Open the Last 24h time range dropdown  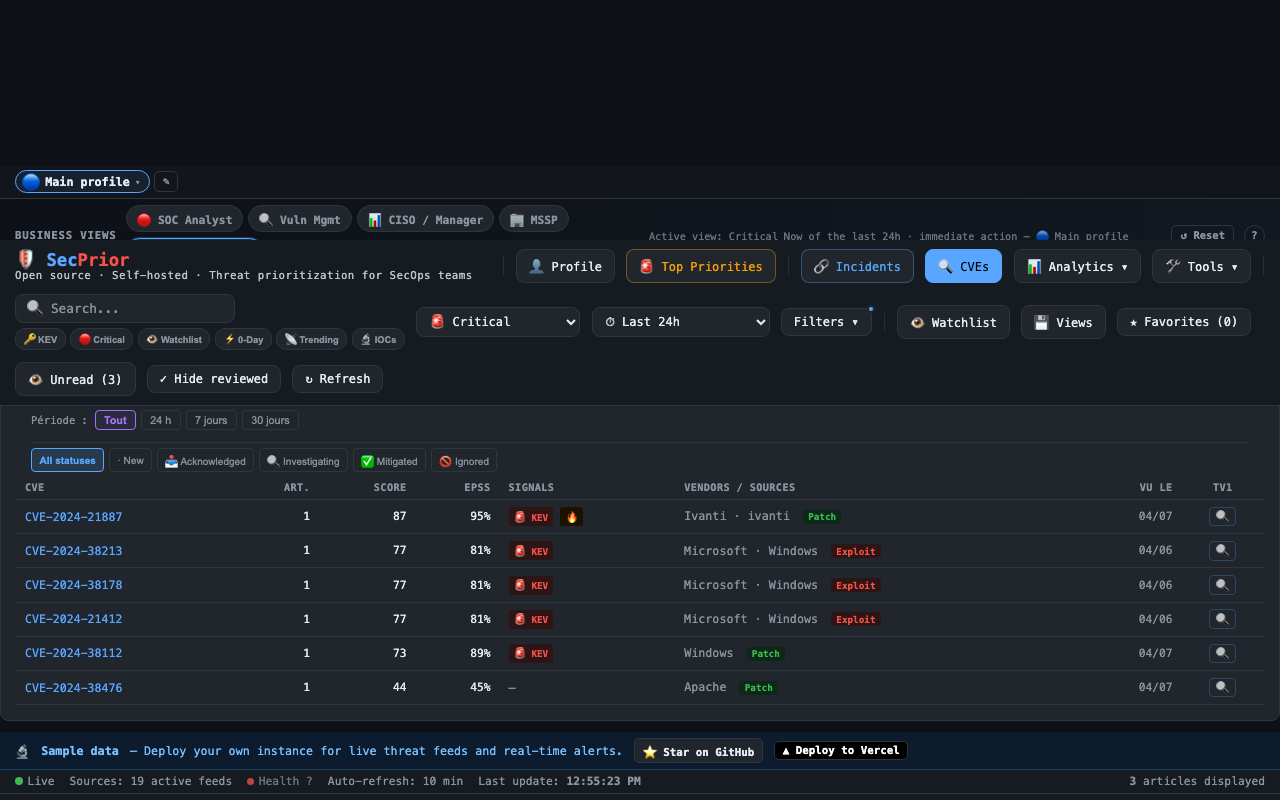coord(681,321)
